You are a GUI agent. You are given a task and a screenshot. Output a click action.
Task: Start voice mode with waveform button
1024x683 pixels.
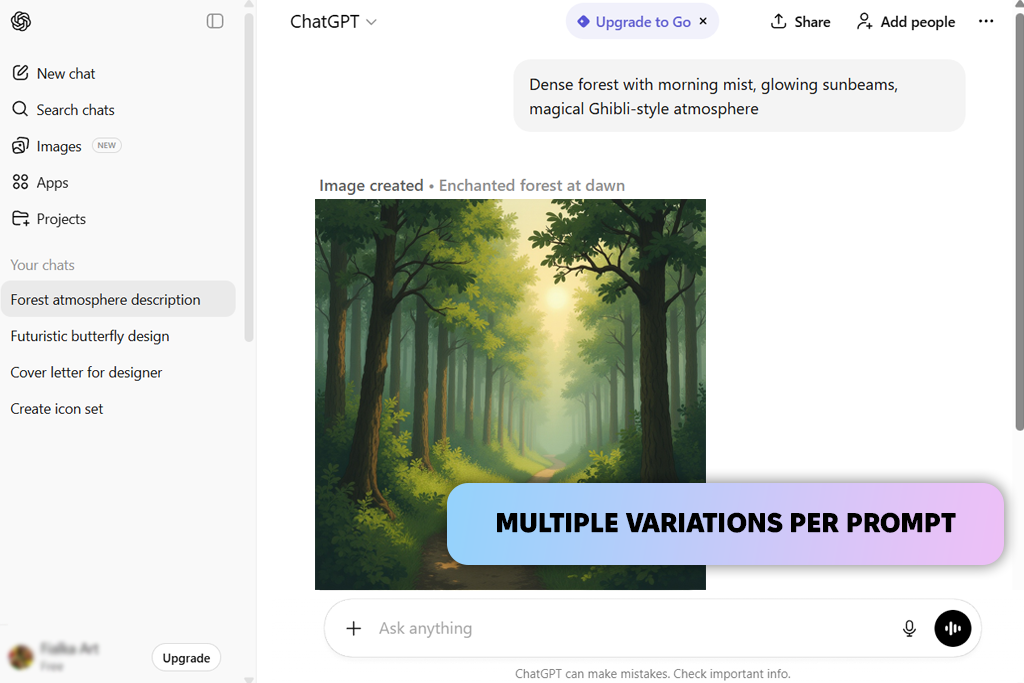pyautogui.click(x=953, y=628)
